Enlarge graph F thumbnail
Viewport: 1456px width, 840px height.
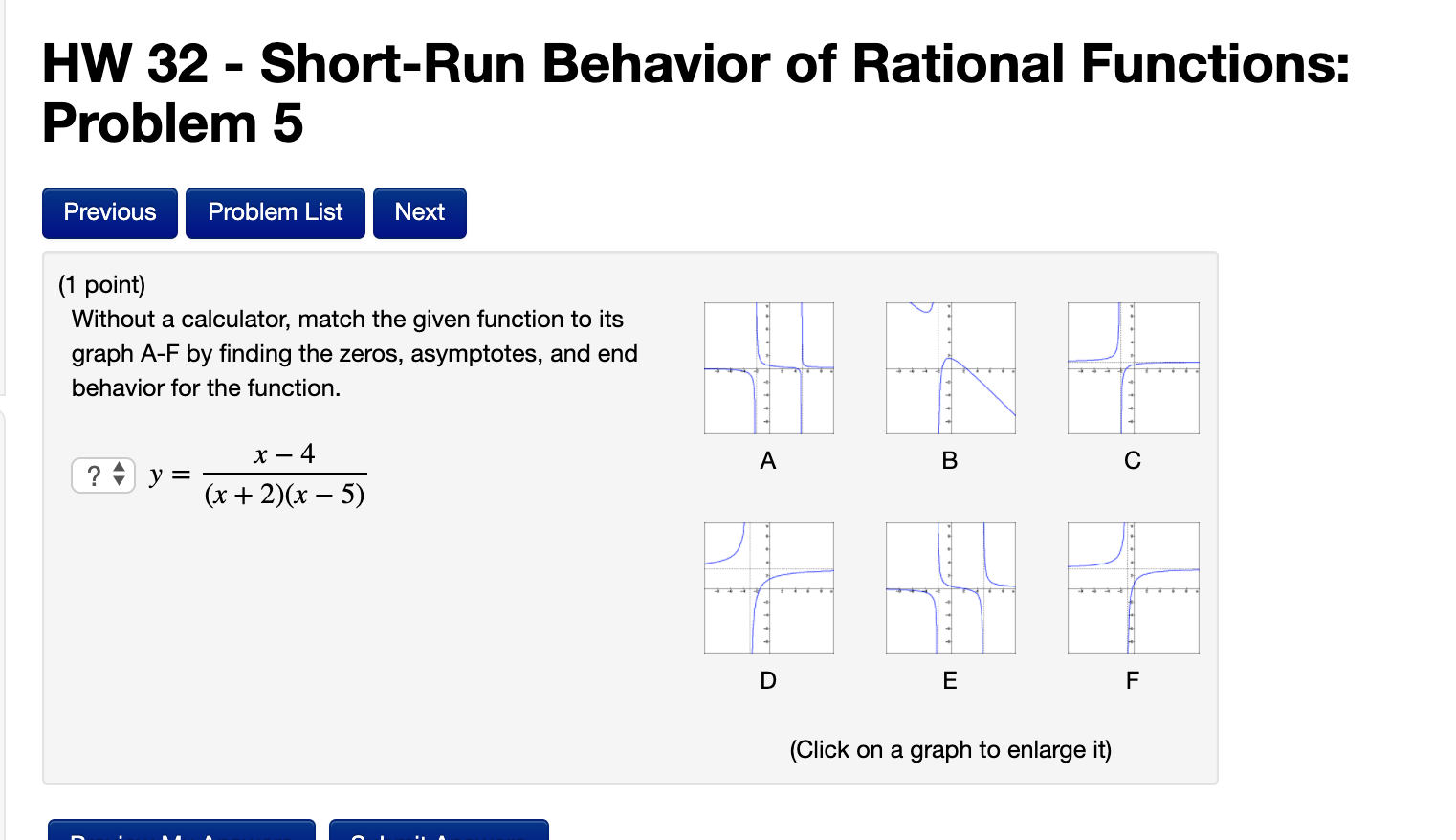point(1133,588)
